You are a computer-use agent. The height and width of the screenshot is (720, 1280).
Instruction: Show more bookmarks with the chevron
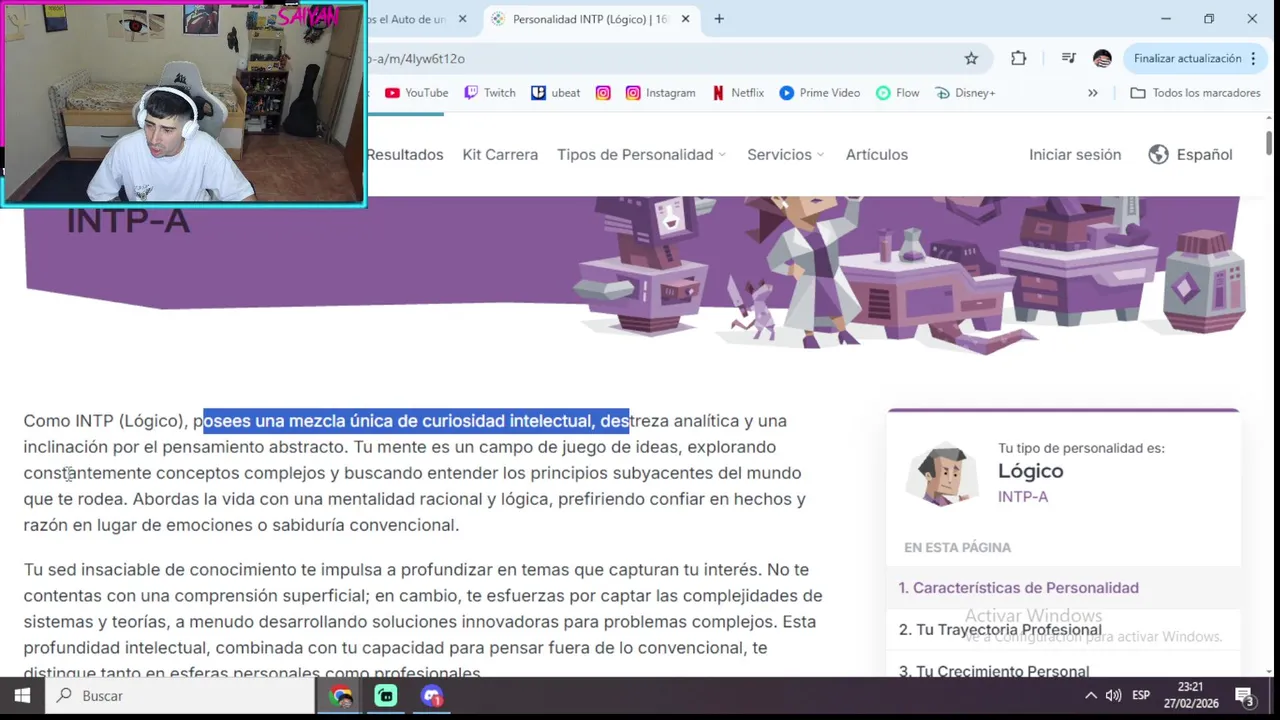point(1093,93)
